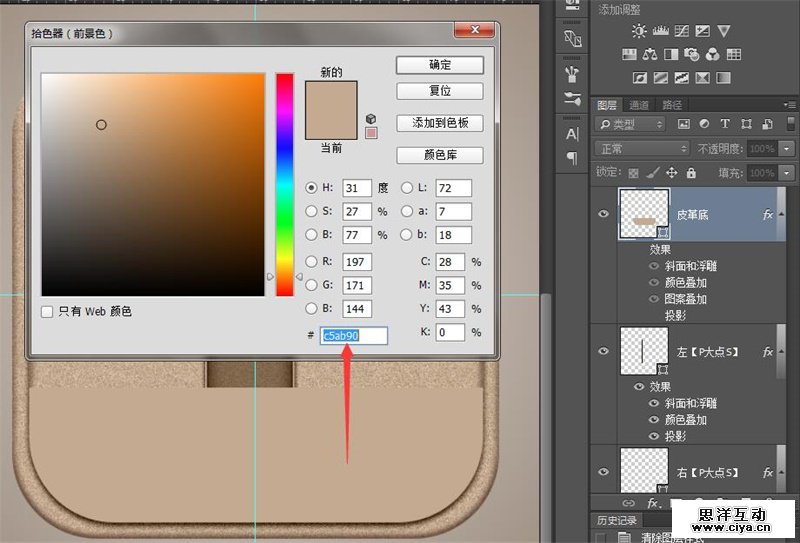Click the Brightness/Contrast adjustment sun icon
This screenshot has height=543, width=800.
click(x=639, y=31)
